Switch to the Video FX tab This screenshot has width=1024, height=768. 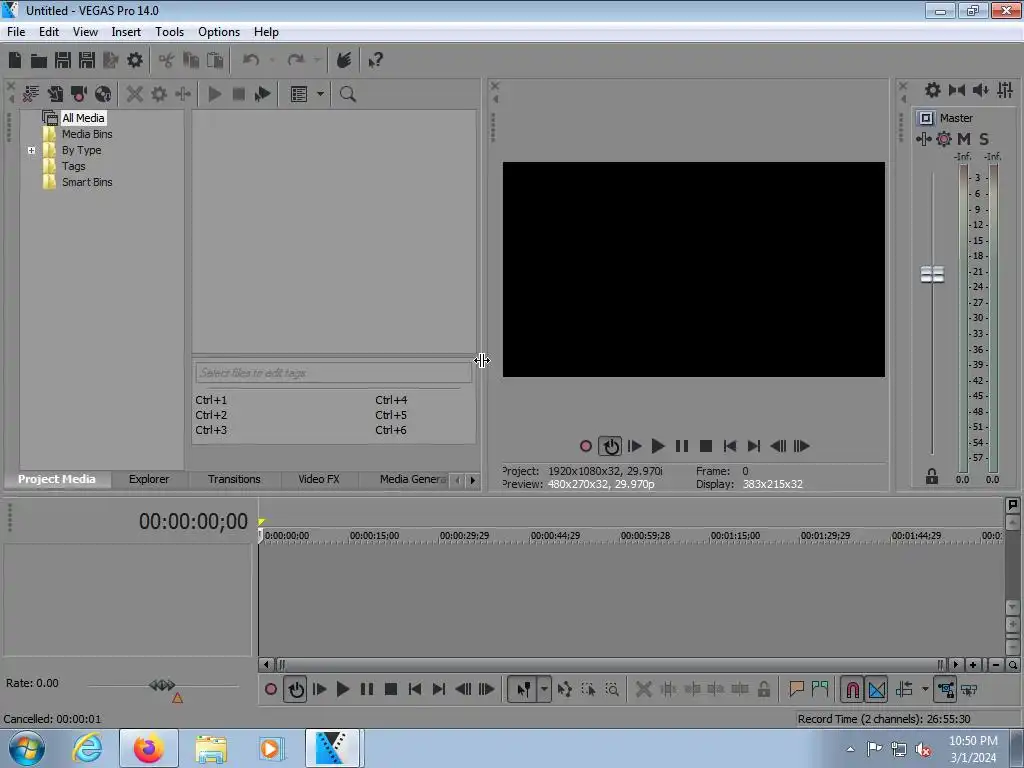point(319,479)
